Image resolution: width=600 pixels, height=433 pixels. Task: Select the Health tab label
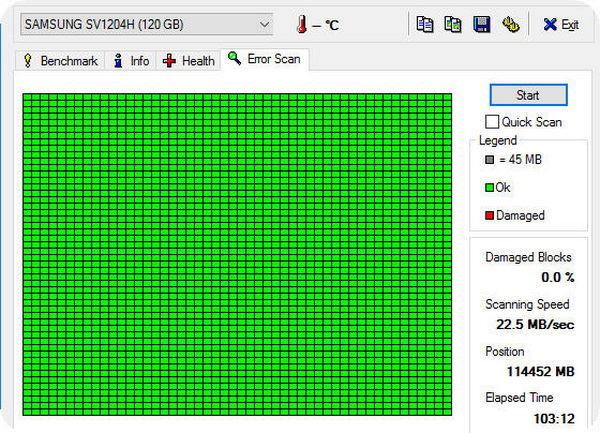coord(198,61)
